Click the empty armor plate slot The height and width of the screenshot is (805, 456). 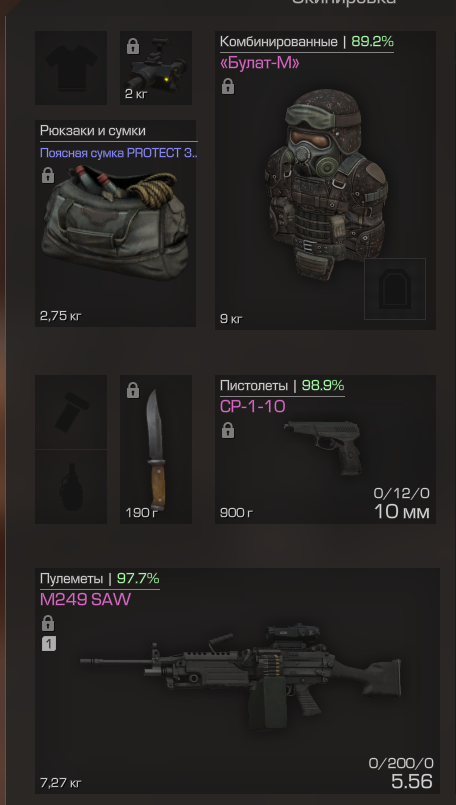[x=395, y=289]
